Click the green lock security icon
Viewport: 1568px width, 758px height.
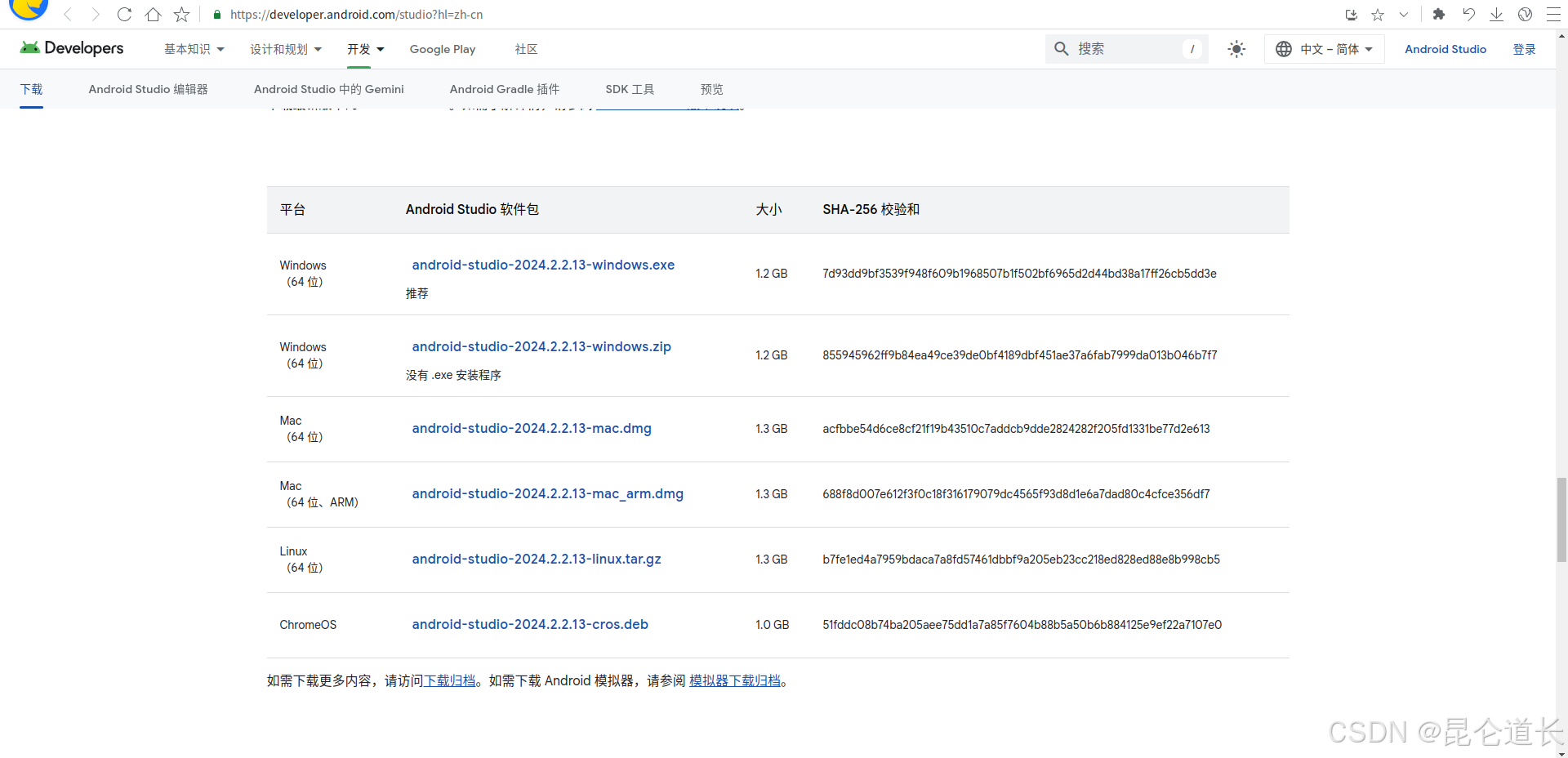pyautogui.click(x=217, y=15)
